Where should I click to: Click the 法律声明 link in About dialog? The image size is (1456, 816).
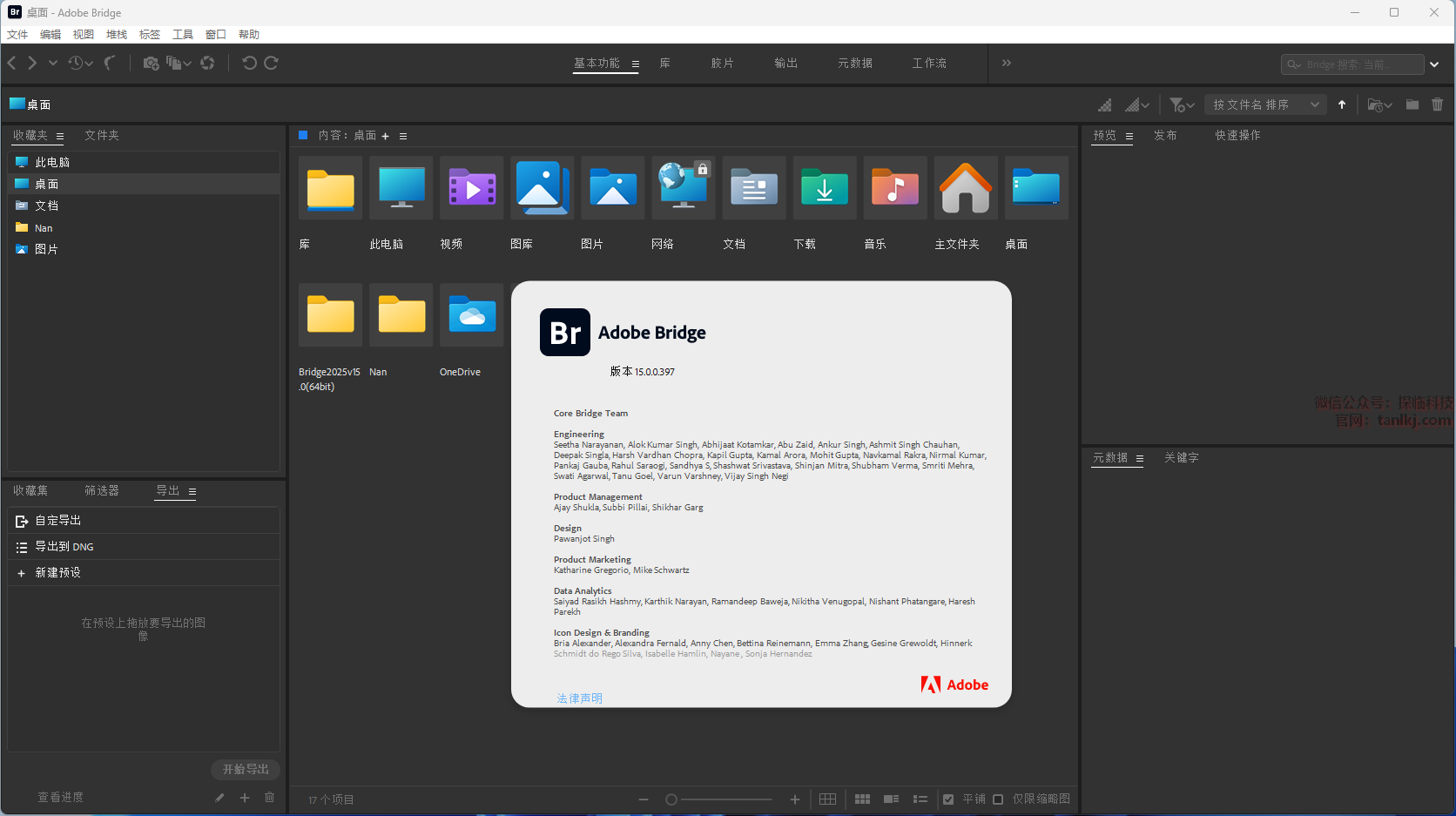[x=579, y=698]
